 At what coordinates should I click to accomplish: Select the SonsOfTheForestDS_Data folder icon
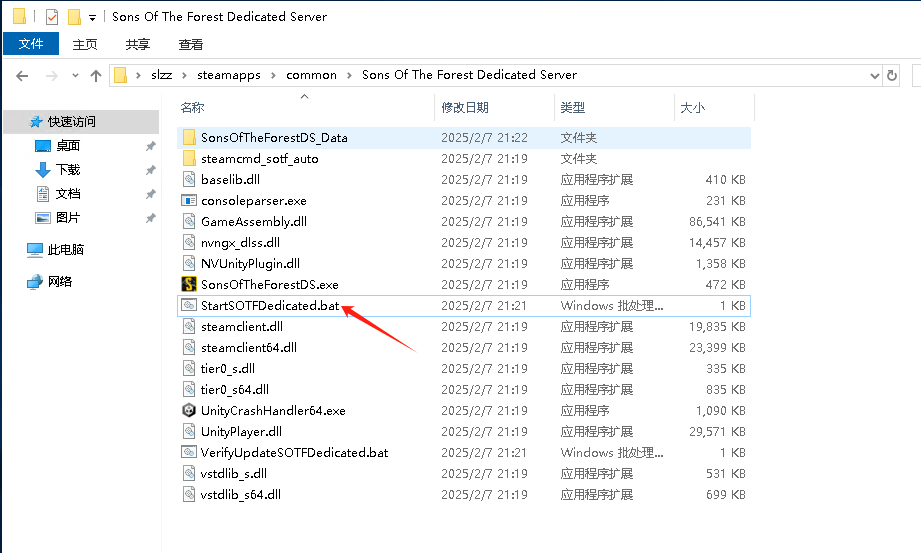tap(189, 138)
